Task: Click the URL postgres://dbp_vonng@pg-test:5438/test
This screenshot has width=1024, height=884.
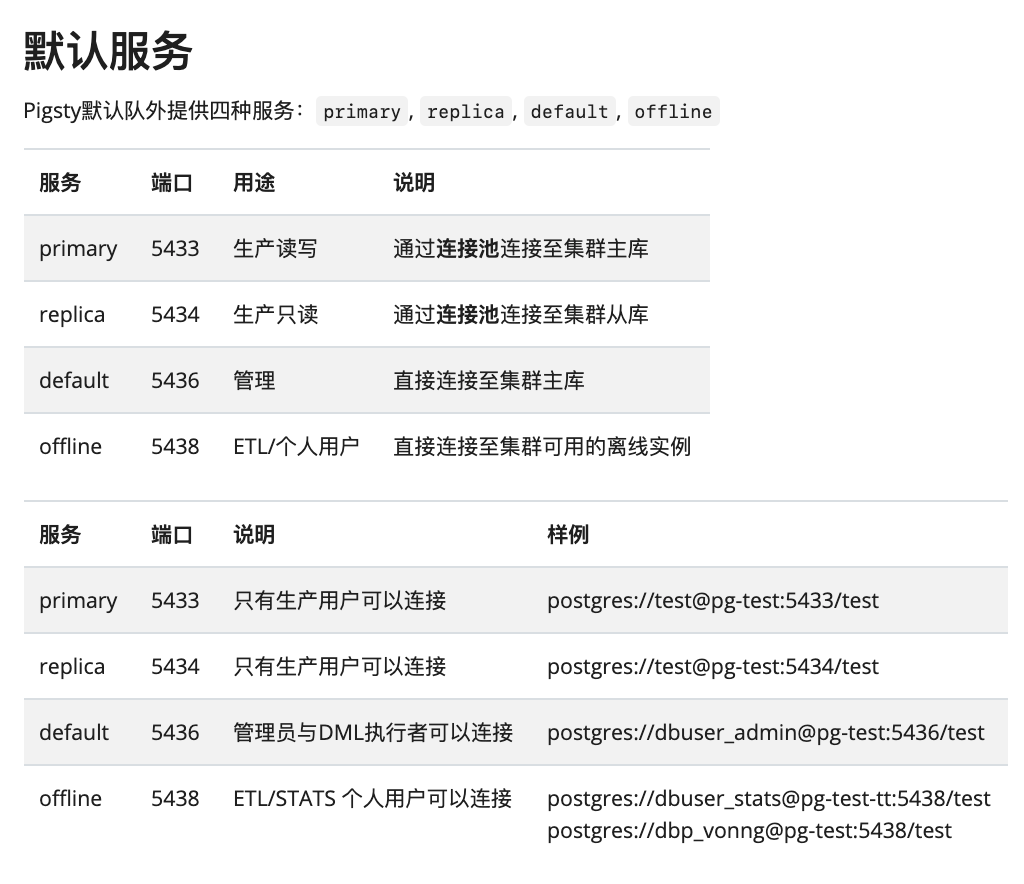Action: [749, 830]
